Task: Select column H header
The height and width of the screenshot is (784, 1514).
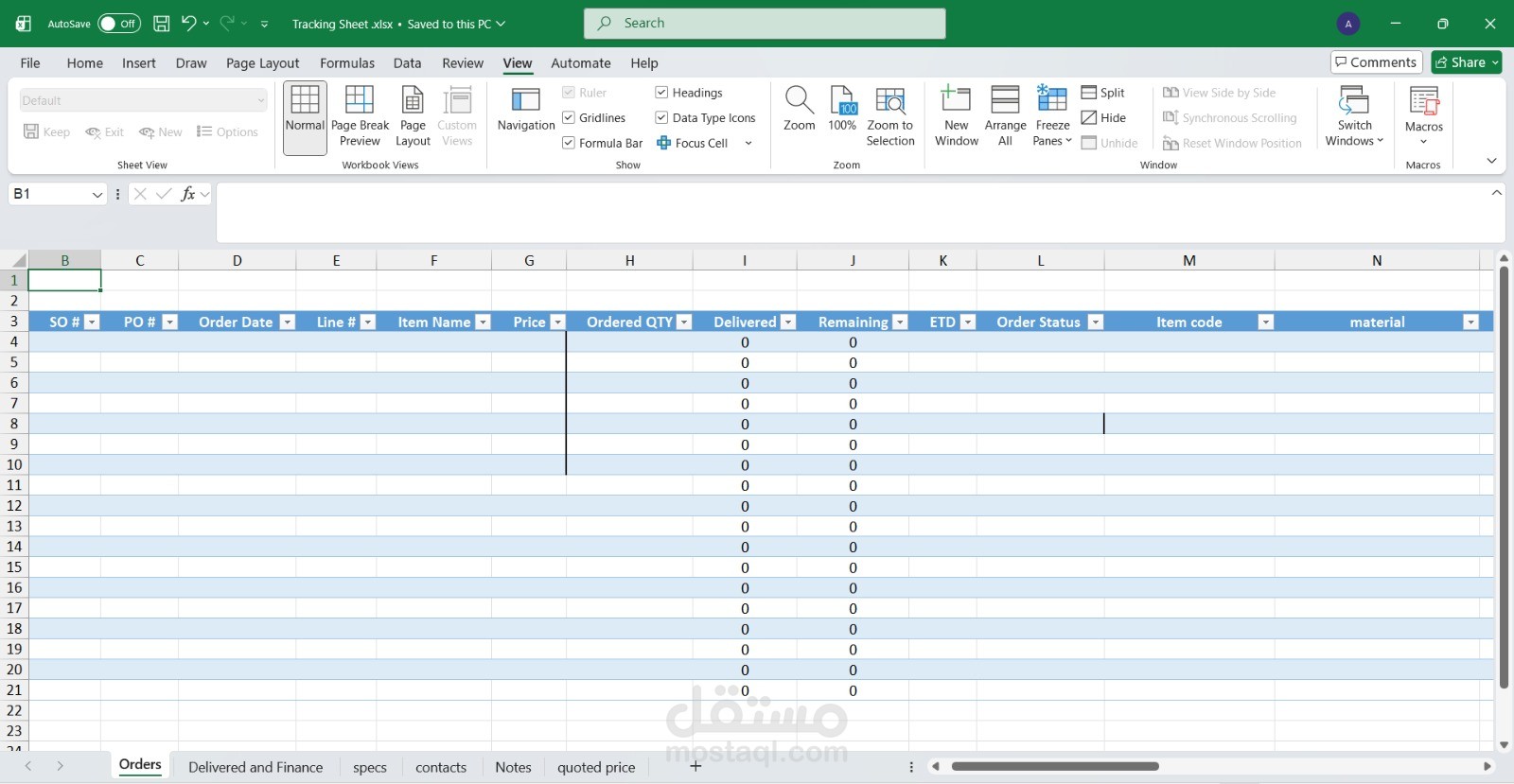Action: (x=629, y=260)
